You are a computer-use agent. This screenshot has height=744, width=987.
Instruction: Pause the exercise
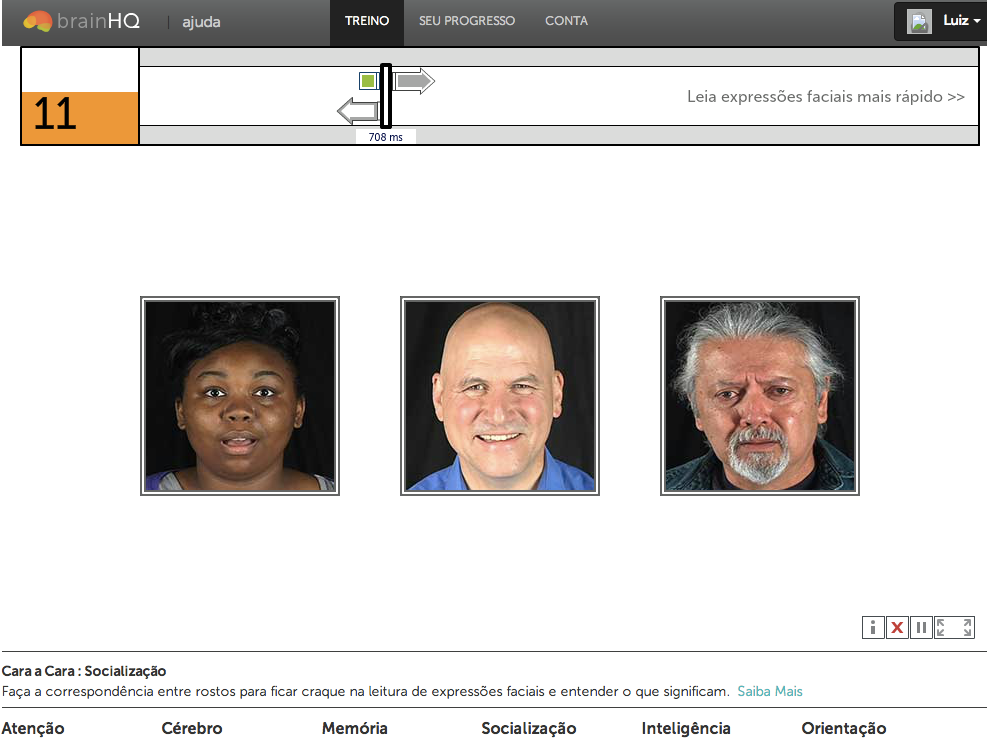click(x=921, y=627)
